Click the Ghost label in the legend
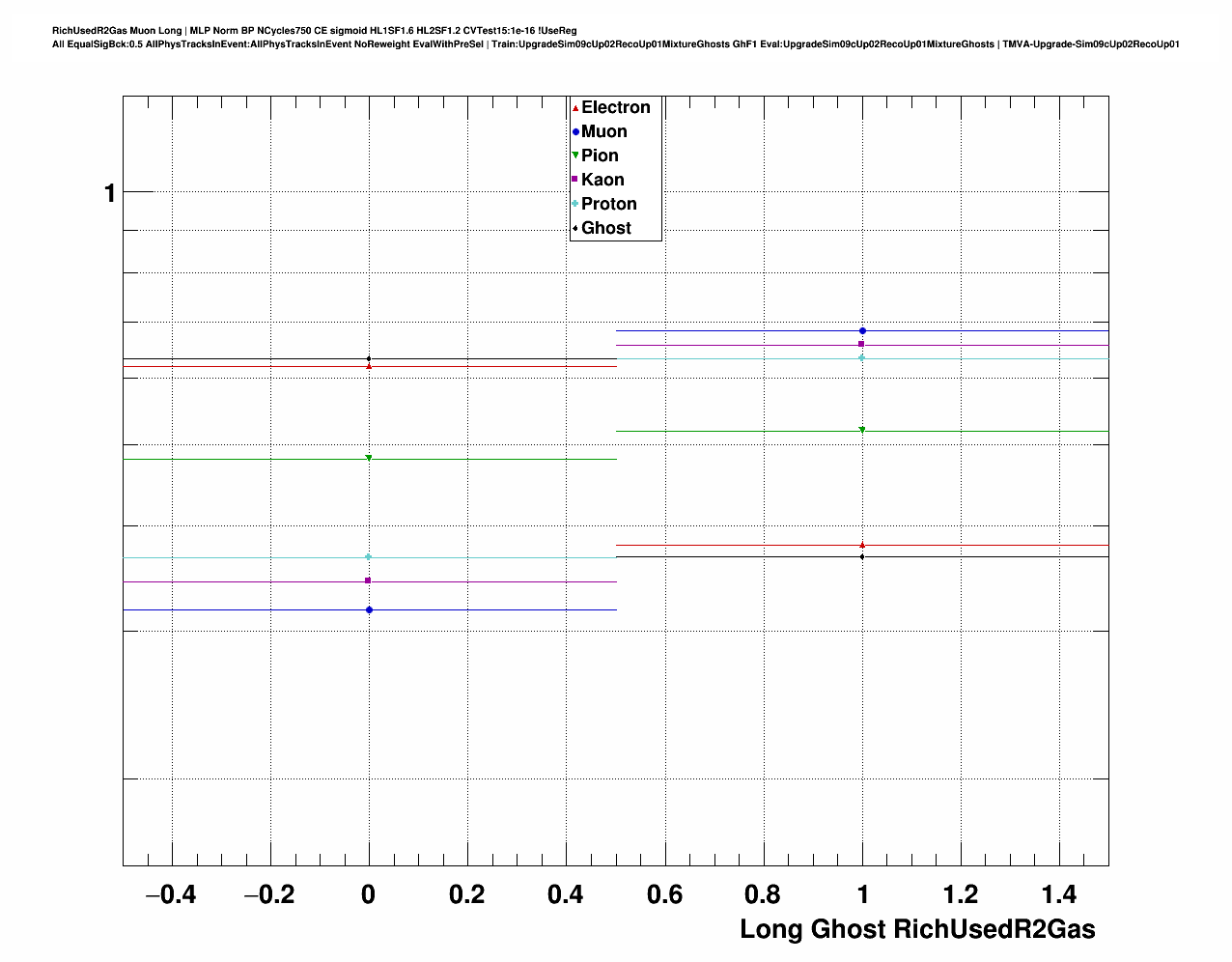Image resolution: width=1232 pixels, height=962 pixels. pyautogui.click(x=606, y=228)
